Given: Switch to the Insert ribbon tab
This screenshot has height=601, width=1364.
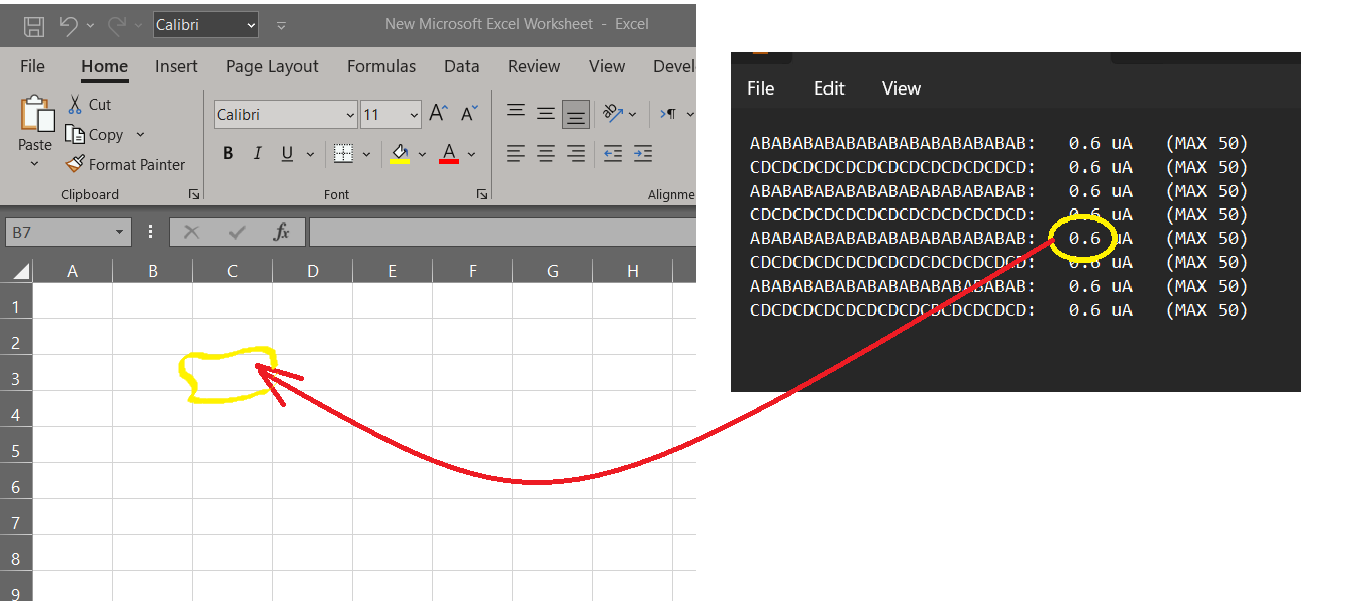Looking at the screenshot, I should (x=176, y=66).
